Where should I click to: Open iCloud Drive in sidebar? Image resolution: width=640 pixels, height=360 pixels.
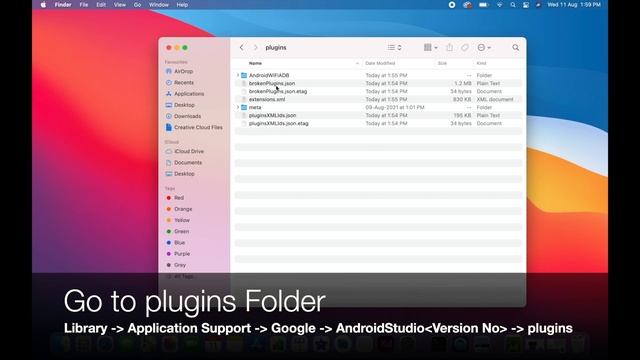click(189, 151)
